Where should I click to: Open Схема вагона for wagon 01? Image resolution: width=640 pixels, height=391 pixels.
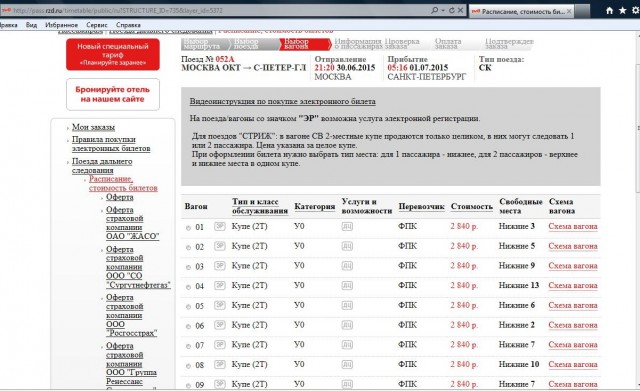coord(573,226)
